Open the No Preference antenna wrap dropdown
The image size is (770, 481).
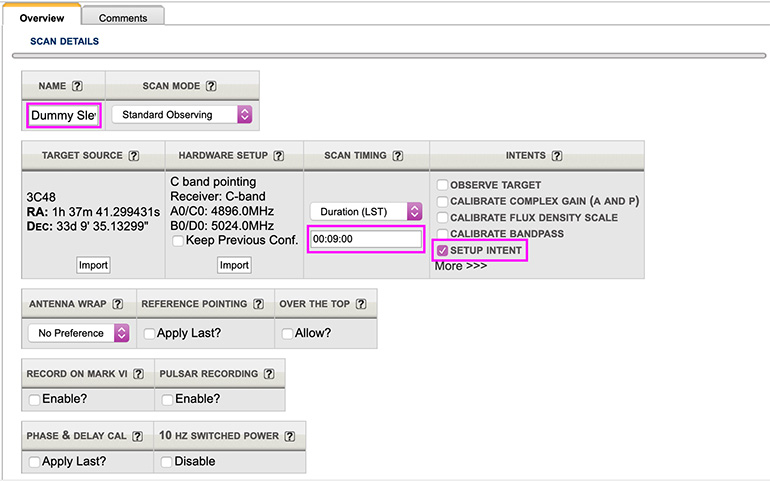[79, 333]
